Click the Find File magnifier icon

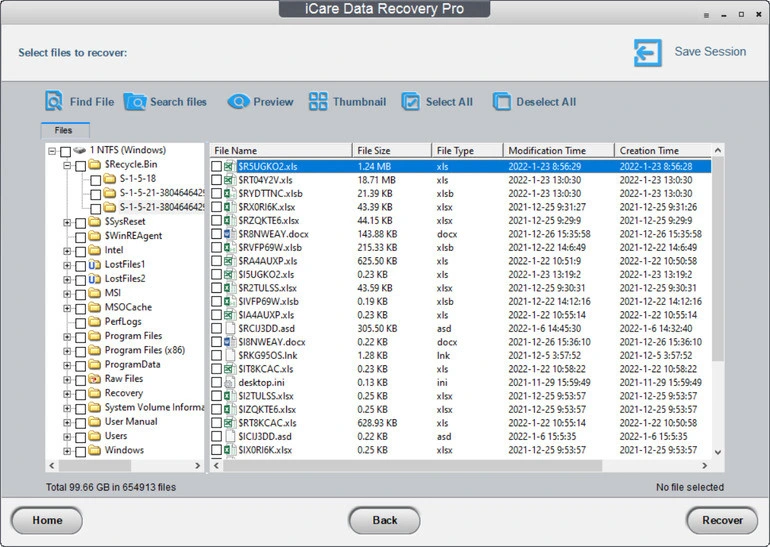(x=54, y=101)
